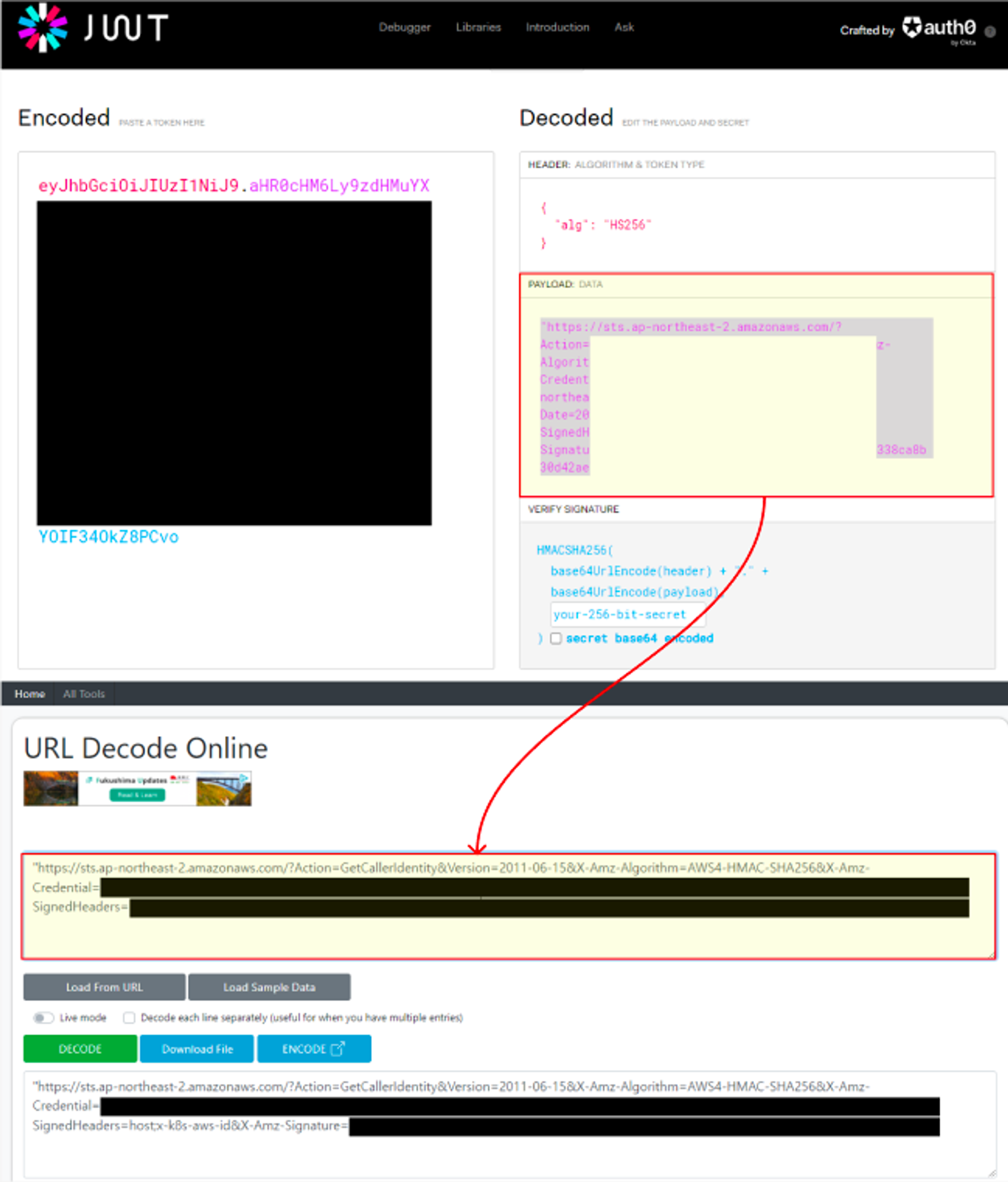Click the URL decode input text area
This screenshot has height=1182, width=1008.
(x=509, y=906)
